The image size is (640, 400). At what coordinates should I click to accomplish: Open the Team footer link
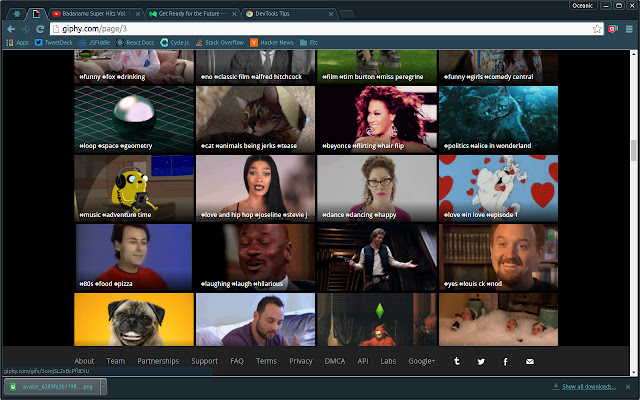[116, 361]
